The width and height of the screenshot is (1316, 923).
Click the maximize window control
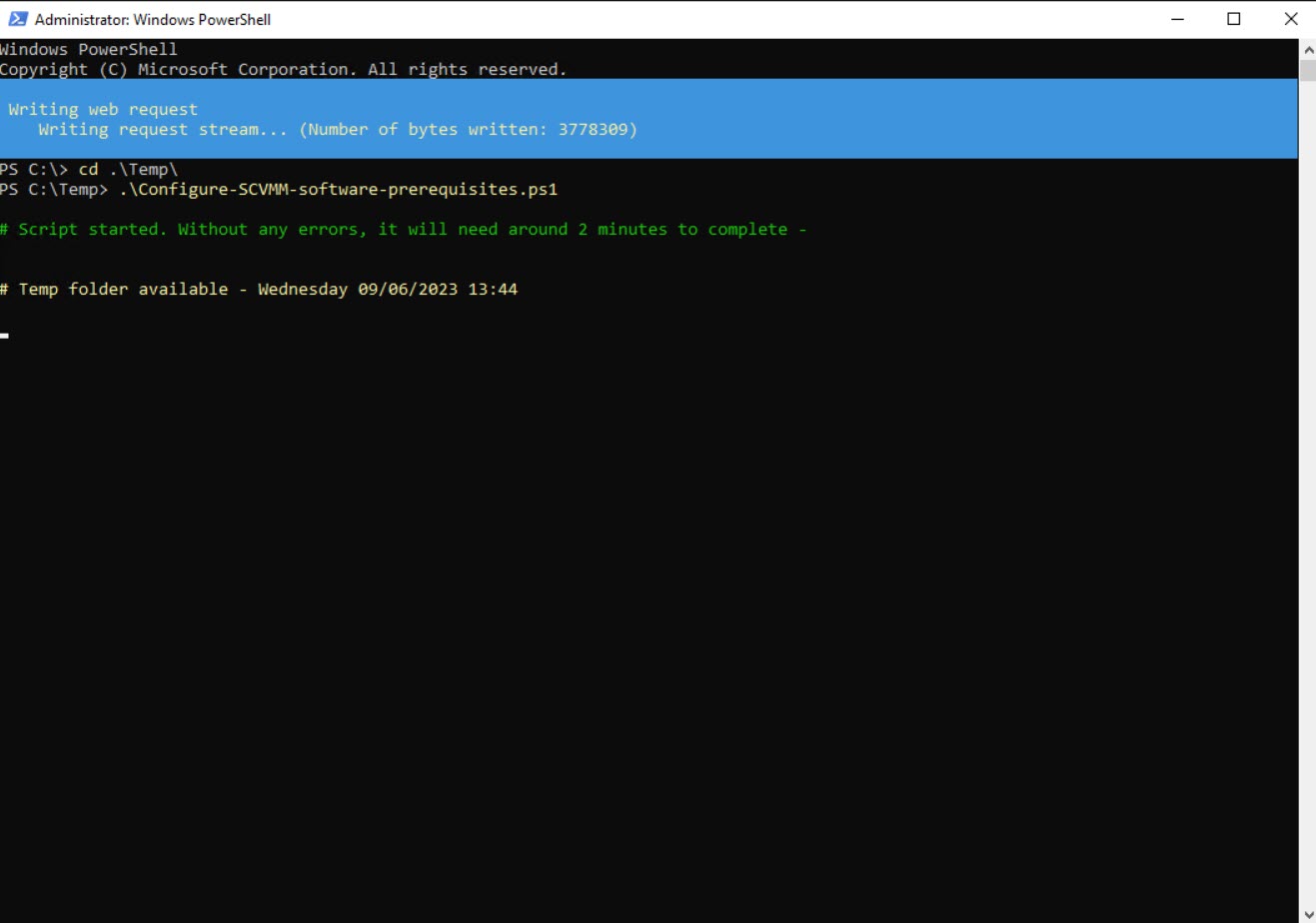coord(1234,18)
